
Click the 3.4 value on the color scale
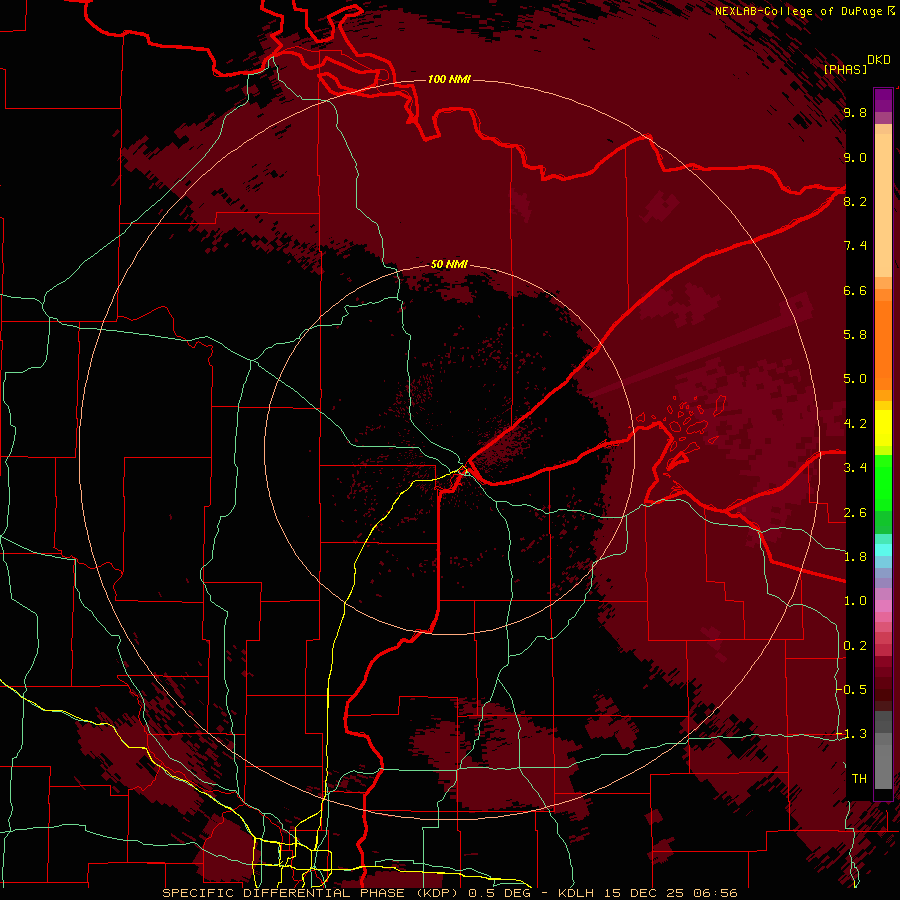(855, 468)
